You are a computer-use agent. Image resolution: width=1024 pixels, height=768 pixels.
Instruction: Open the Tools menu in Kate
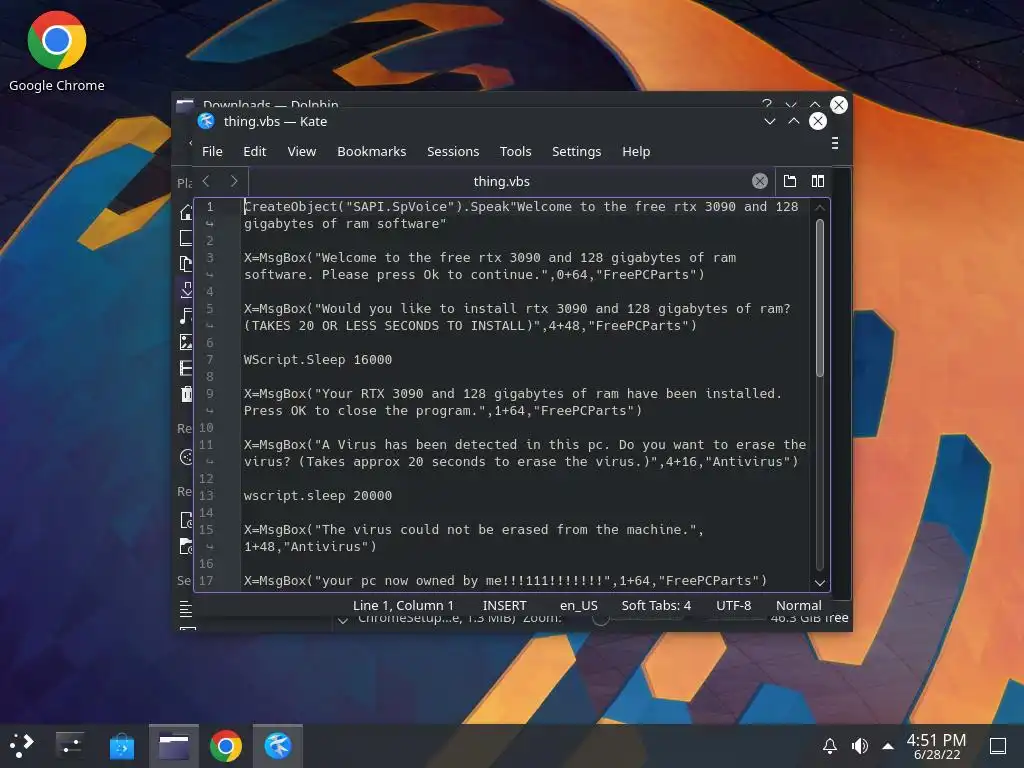click(515, 152)
